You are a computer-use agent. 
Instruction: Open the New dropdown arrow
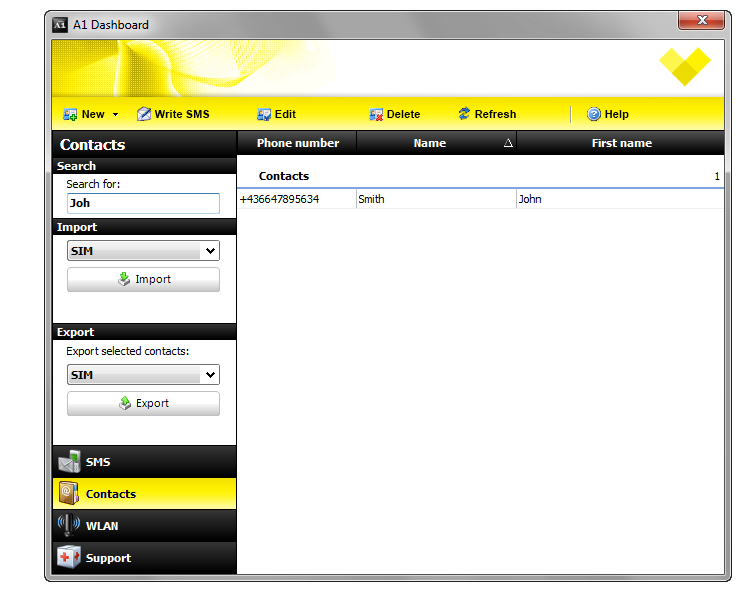coord(115,115)
